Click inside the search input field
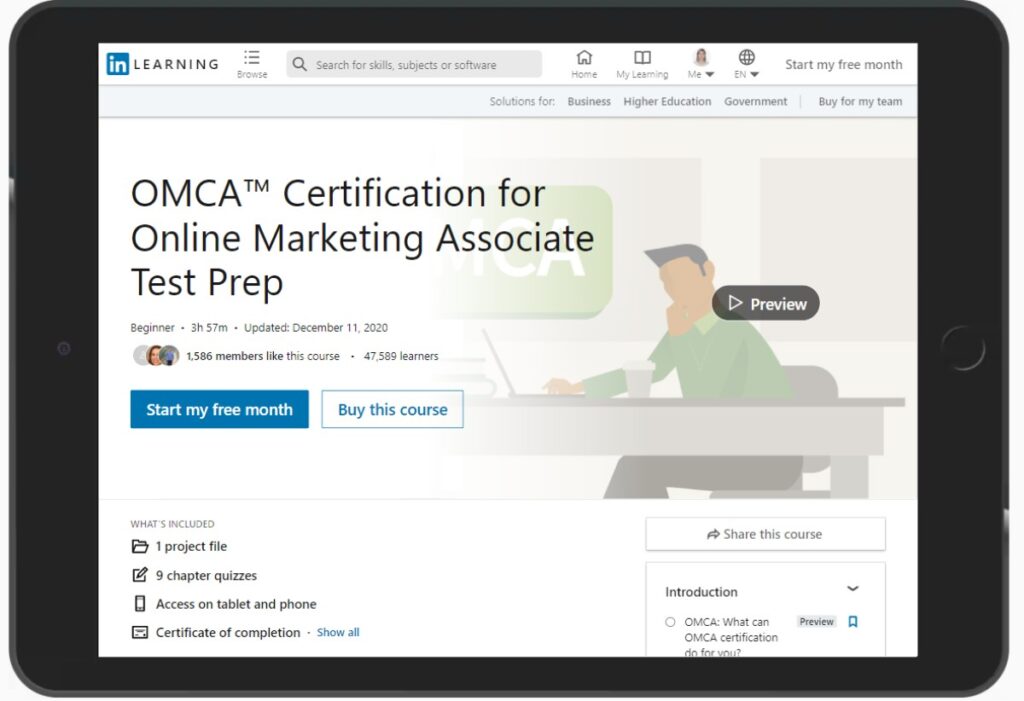 click(x=413, y=64)
